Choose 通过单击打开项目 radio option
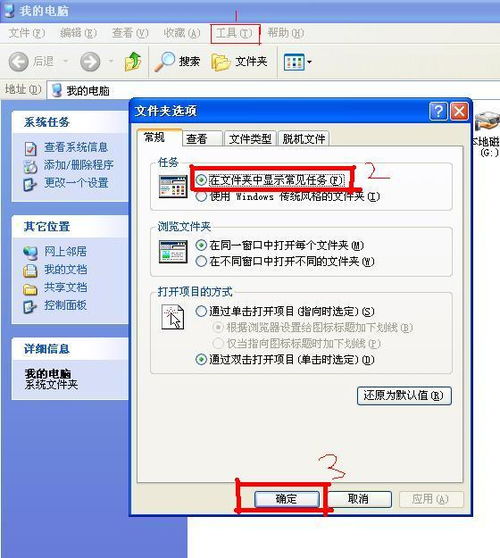This screenshot has width=500, height=558. 201,311
